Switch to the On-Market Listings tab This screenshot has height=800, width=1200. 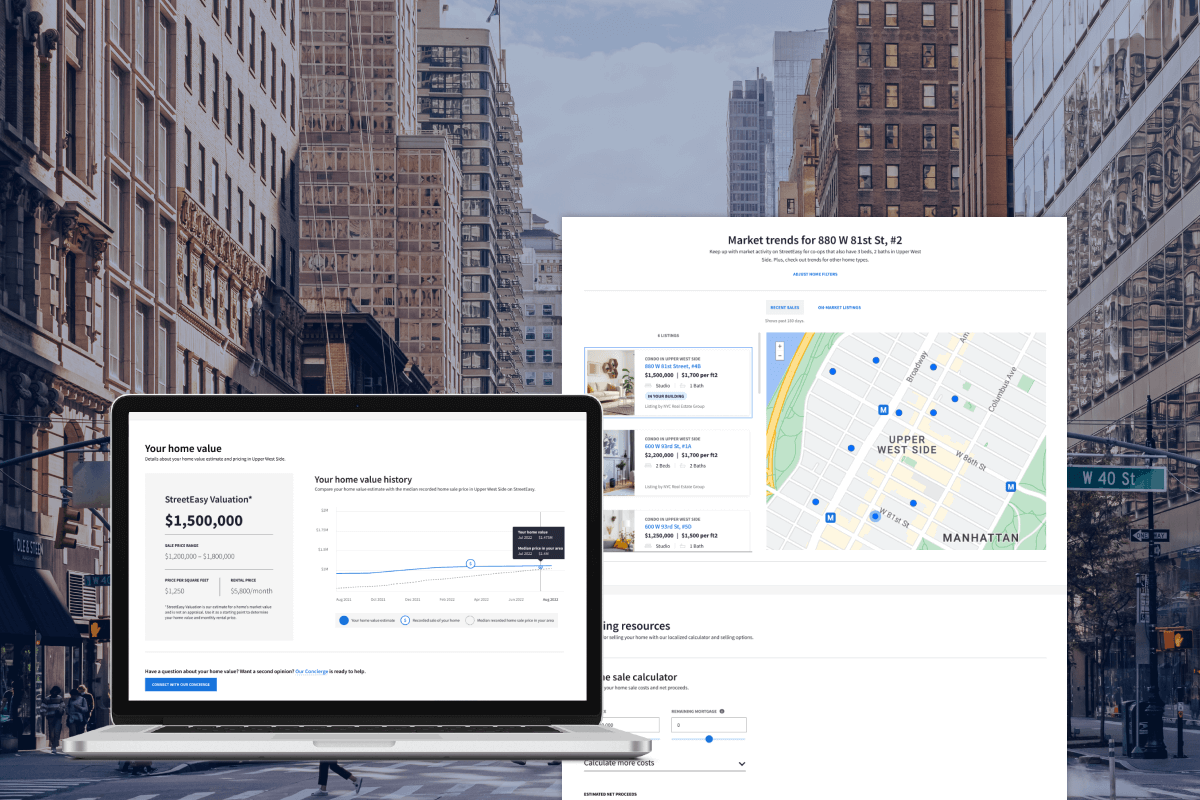tap(838, 308)
